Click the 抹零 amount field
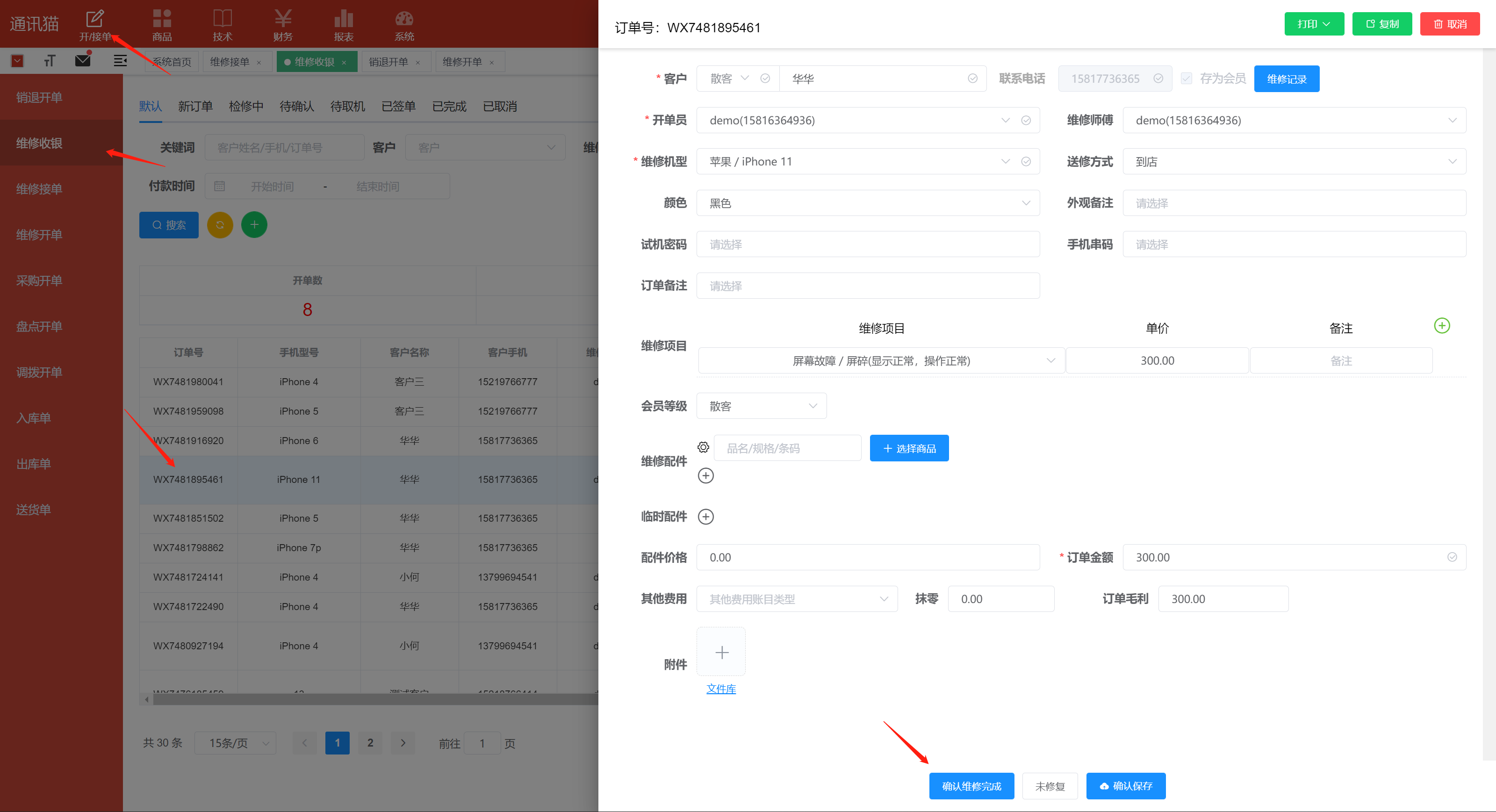1496x812 pixels. (1001, 599)
